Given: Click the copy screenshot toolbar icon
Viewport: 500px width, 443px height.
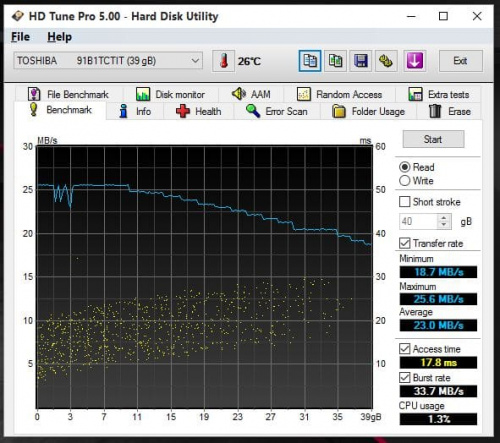Looking at the screenshot, I should tap(335, 61).
